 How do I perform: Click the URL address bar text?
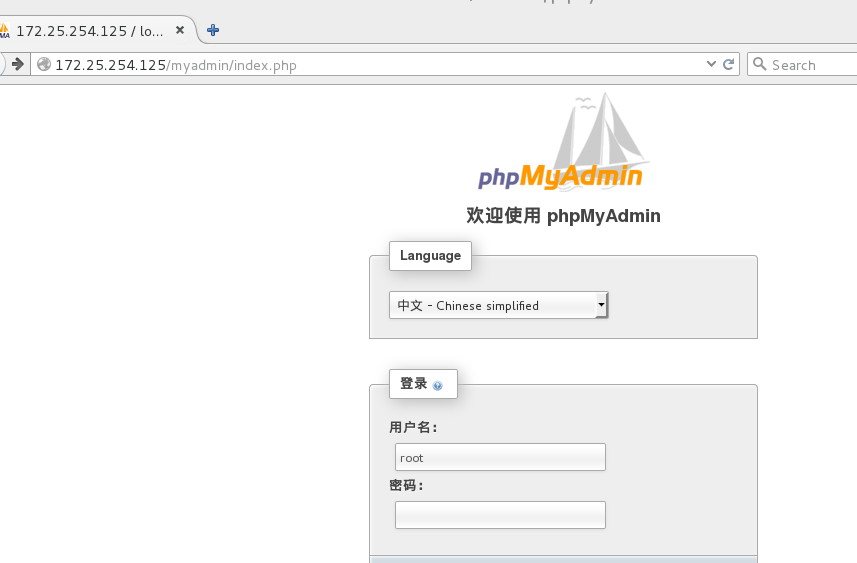[176, 65]
